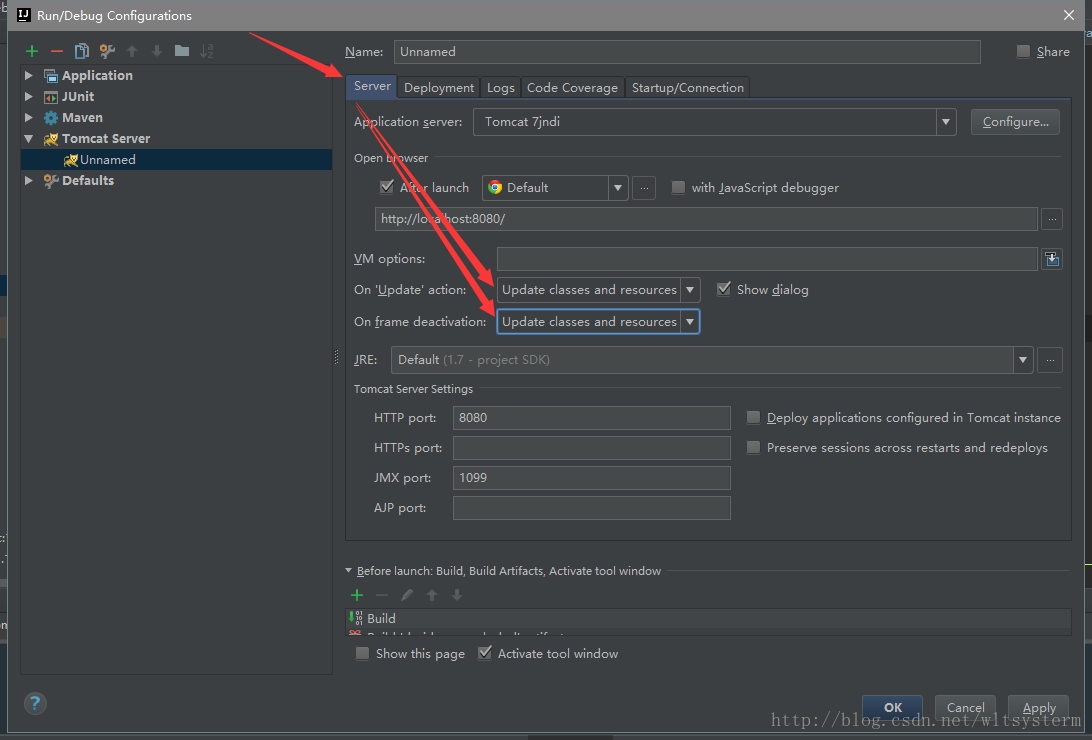Screen dimensions: 1092x740
Task: Sort configurations alphabetically icon
Action: pyautogui.click(x=207, y=51)
